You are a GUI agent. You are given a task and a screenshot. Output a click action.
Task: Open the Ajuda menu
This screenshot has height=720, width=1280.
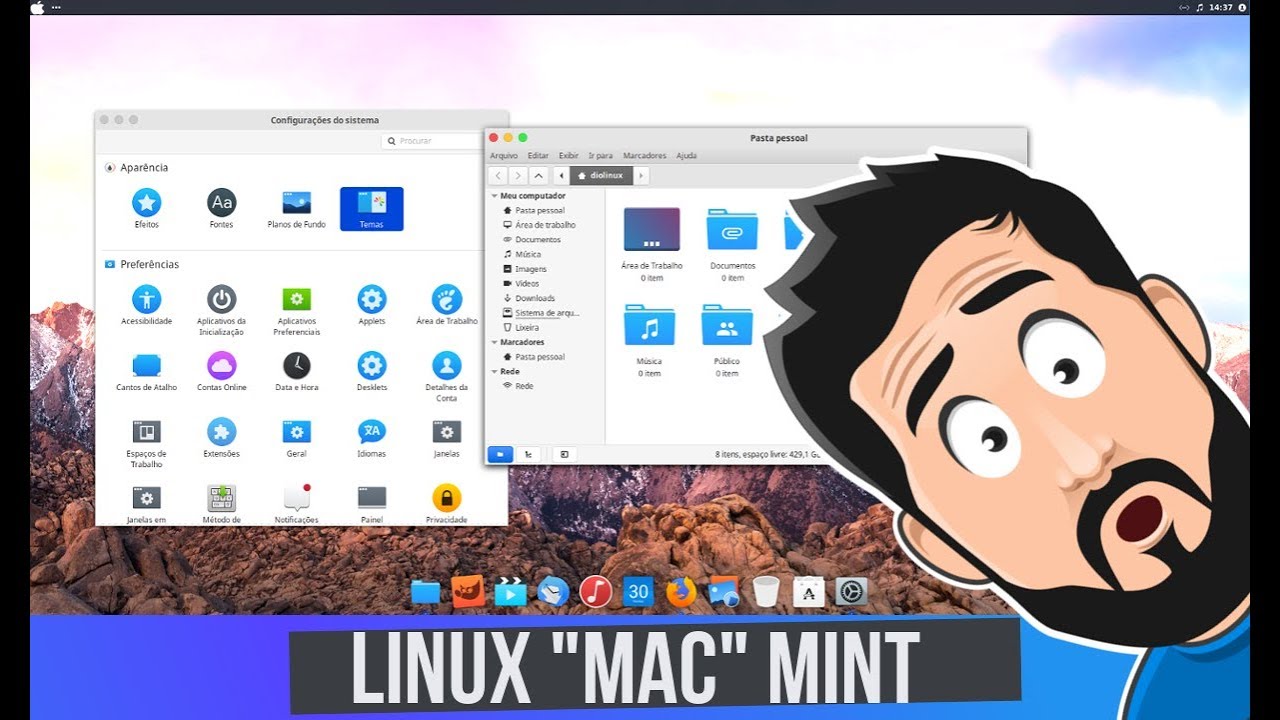[687, 156]
